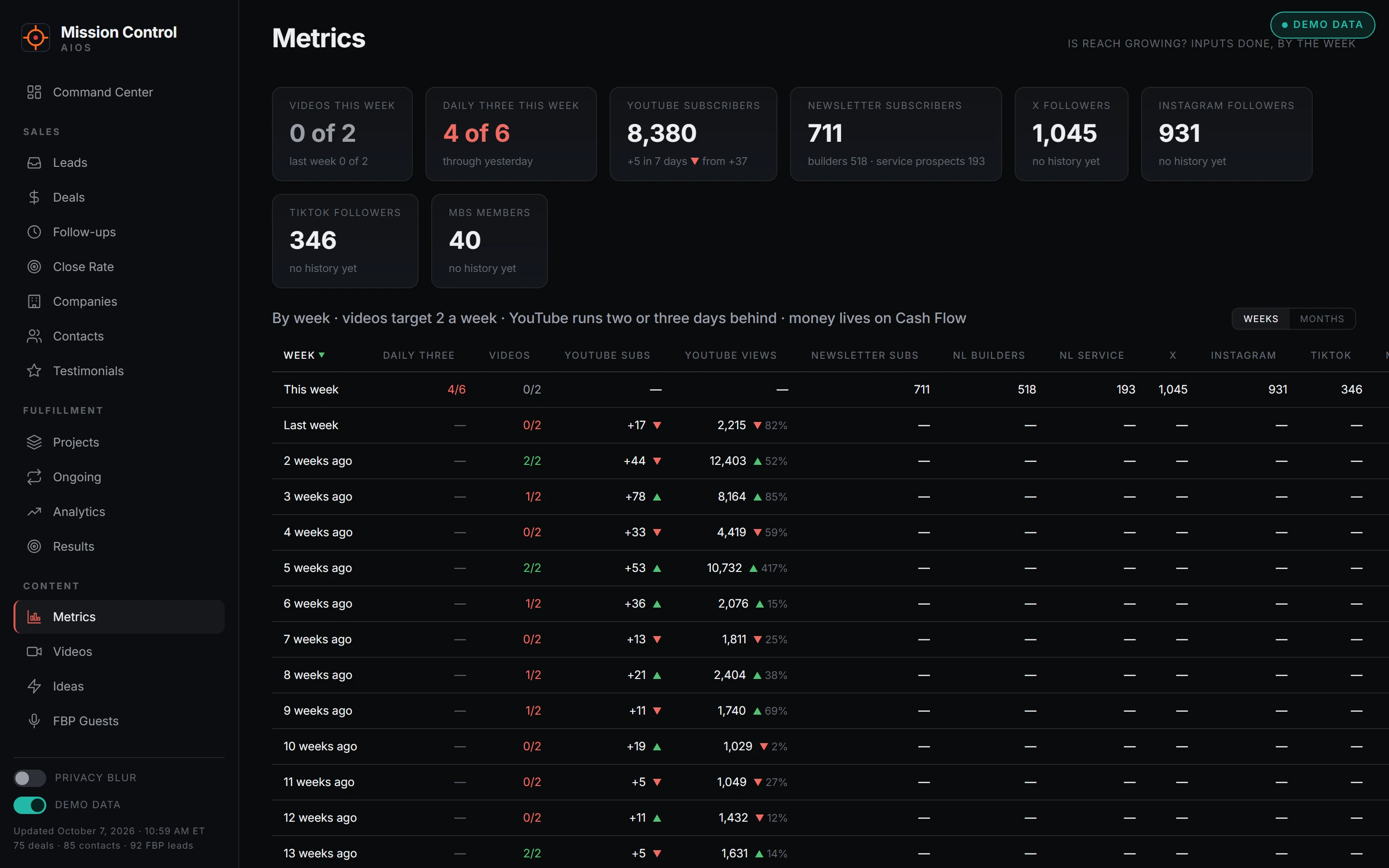Click the FBP Guests microphone icon
The height and width of the screenshot is (868, 1389).
[34, 721]
